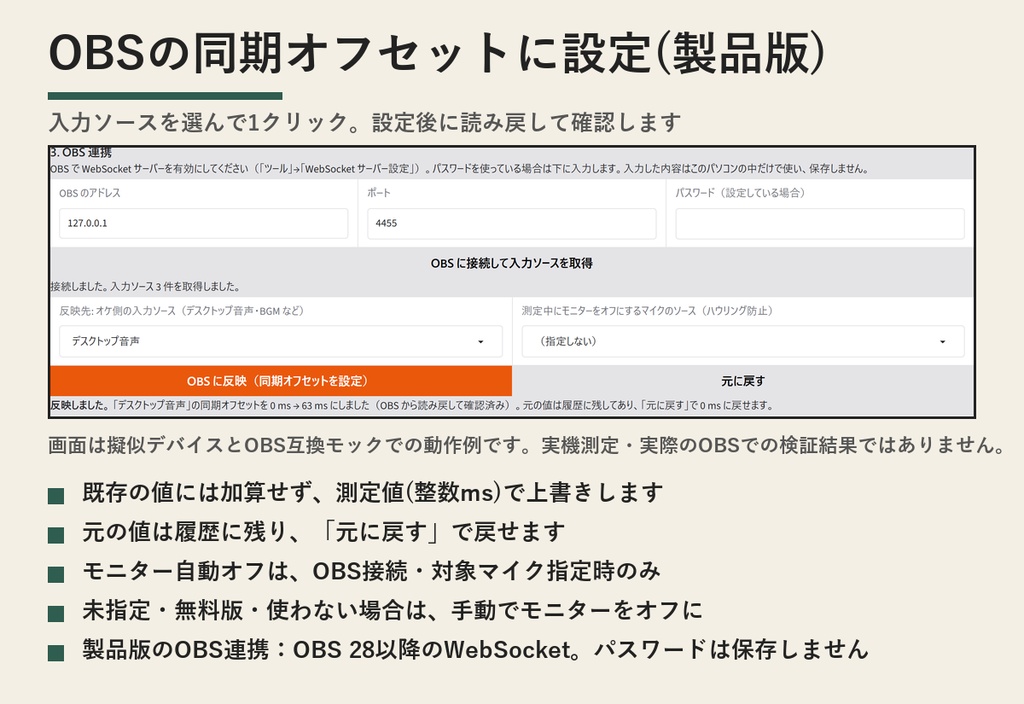Click the green underline bar below title

pyautogui.click(x=165, y=96)
